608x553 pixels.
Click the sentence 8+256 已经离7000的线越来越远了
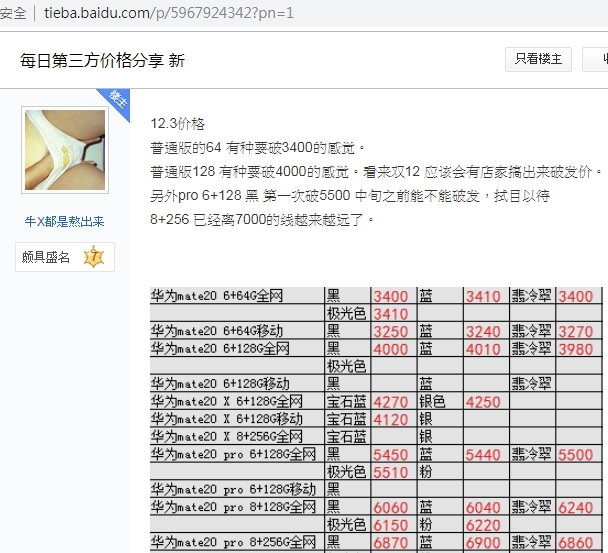point(262,220)
